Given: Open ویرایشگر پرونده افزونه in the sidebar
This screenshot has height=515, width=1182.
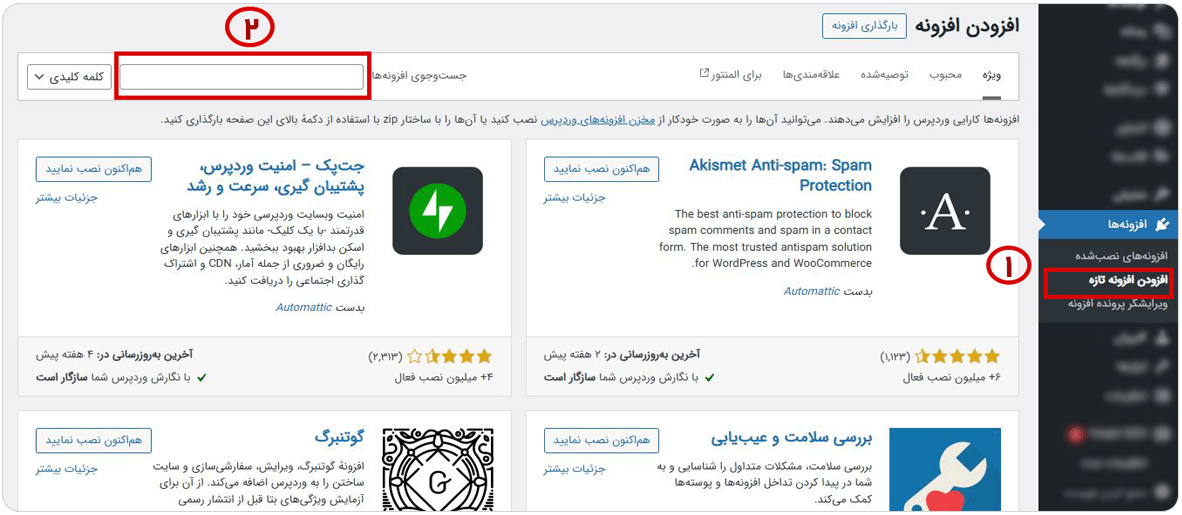Looking at the screenshot, I should tap(1118, 304).
